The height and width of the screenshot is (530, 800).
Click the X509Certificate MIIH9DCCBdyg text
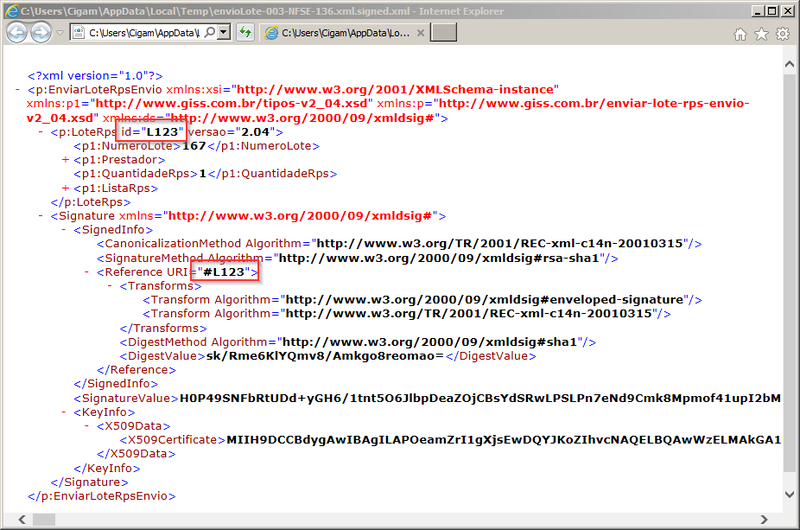pos(504,440)
